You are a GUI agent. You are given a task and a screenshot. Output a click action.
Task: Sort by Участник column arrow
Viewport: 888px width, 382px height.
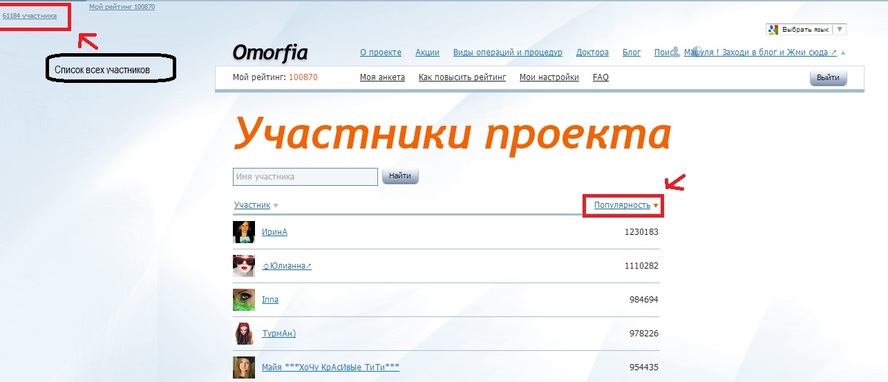click(x=276, y=205)
